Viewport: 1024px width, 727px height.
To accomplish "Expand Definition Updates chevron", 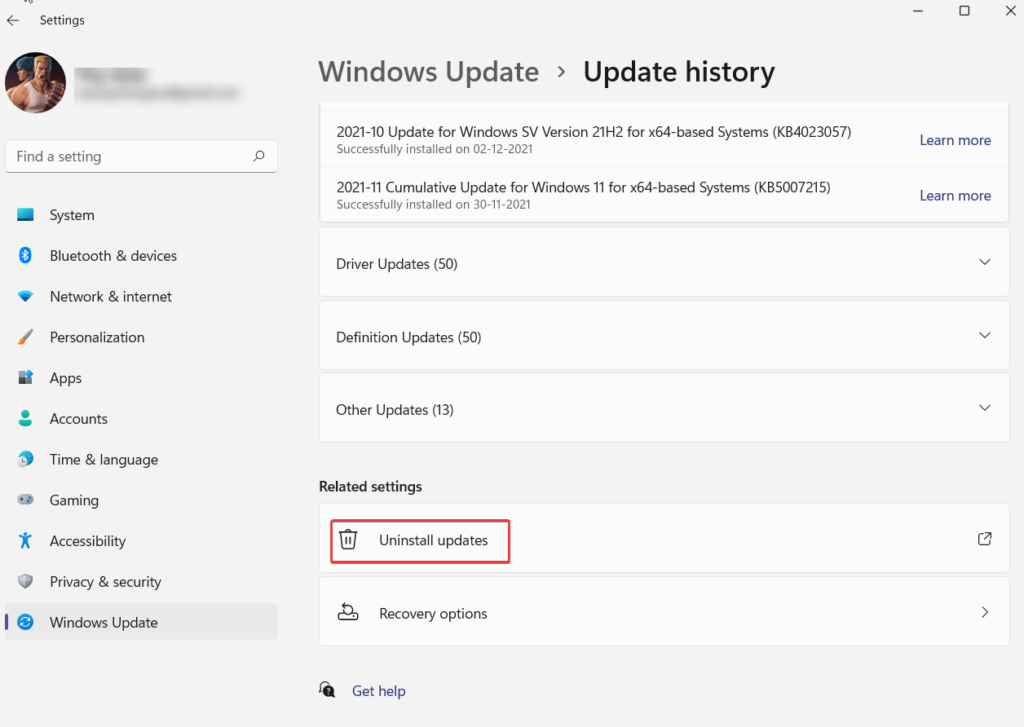I will (985, 335).
